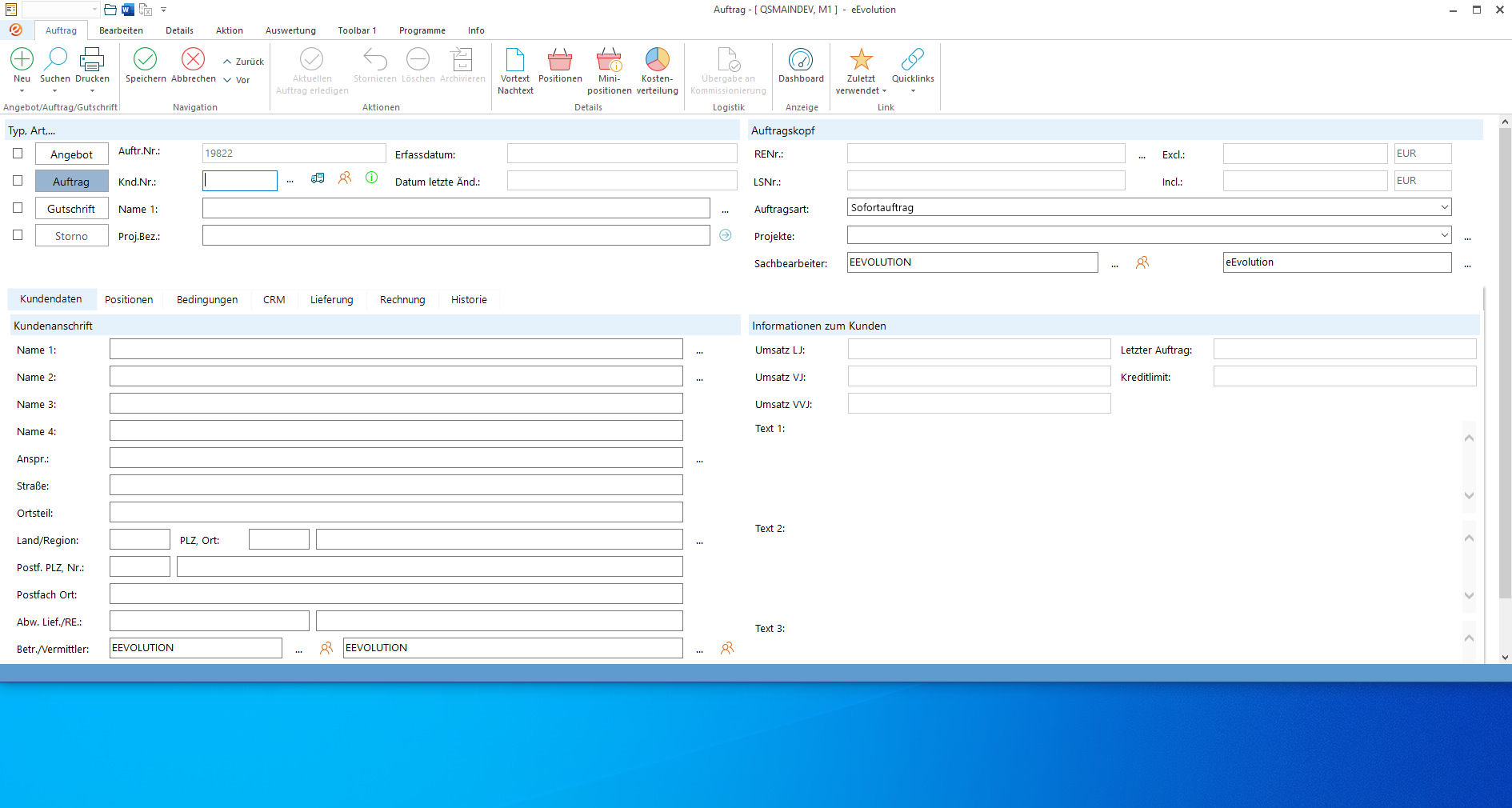This screenshot has height=808, width=1512.
Task: Click the first person icon in Betr./Vermittler row
Action: tap(326, 648)
